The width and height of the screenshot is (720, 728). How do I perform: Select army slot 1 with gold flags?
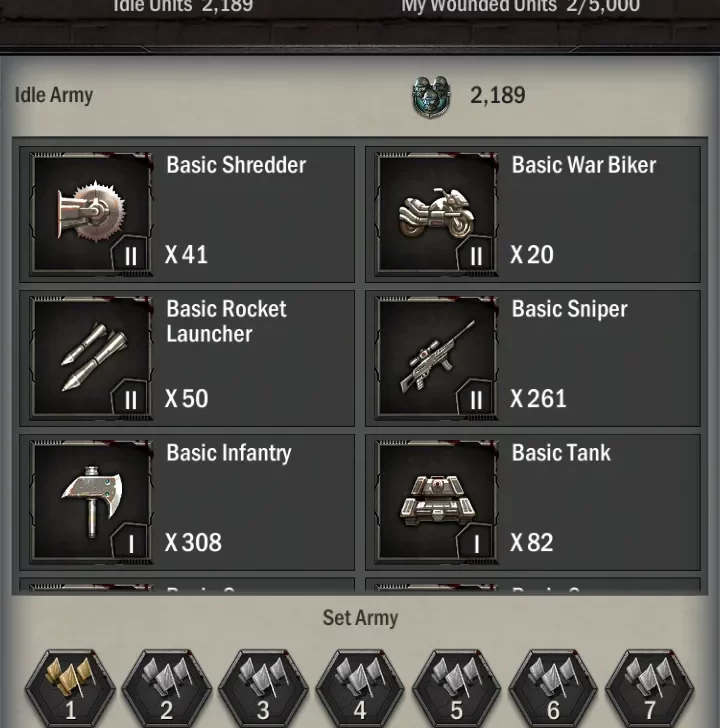70,688
